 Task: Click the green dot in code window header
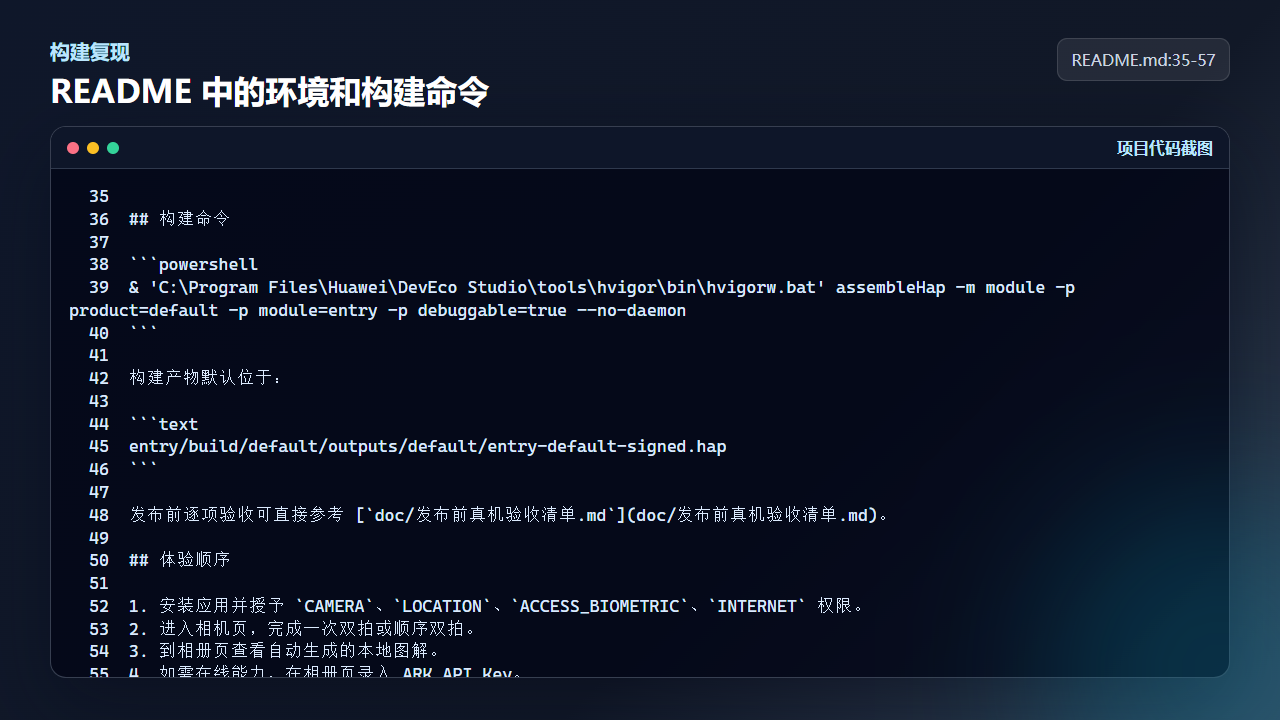coord(113,148)
